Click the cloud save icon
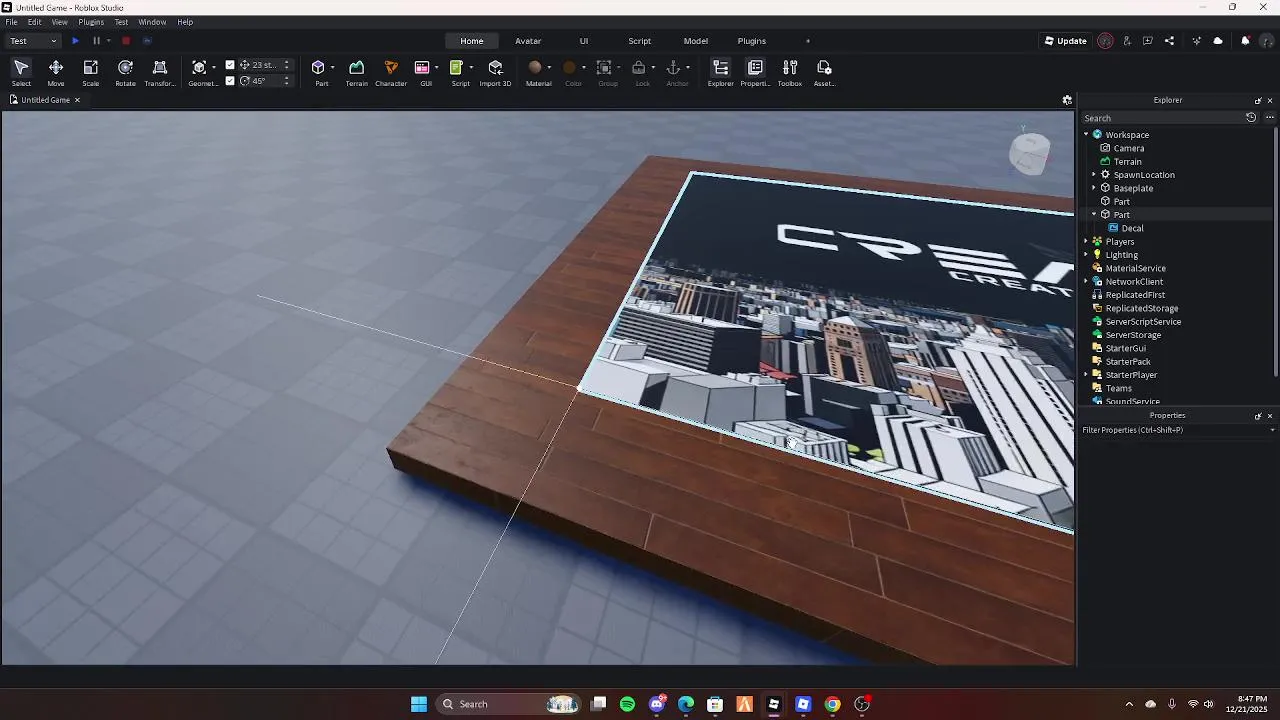Image resolution: width=1280 pixels, height=720 pixels. tap(1218, 41)
